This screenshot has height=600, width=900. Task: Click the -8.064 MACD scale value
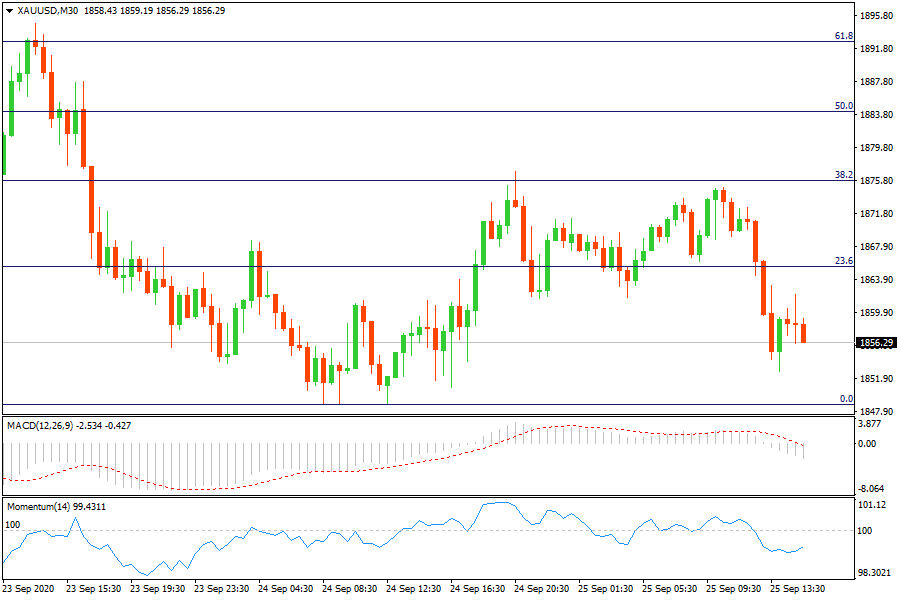tap(872, 489)
